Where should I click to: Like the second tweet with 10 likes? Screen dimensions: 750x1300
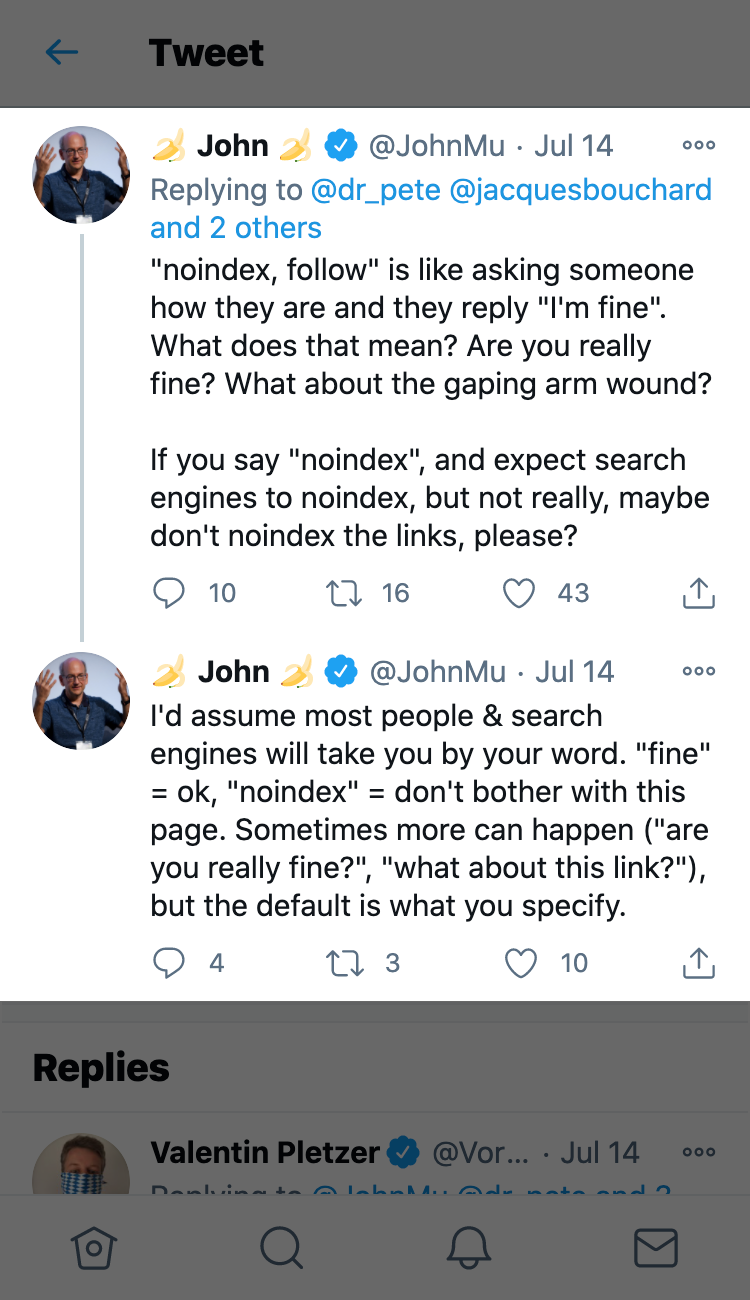[x=520, y=963]
